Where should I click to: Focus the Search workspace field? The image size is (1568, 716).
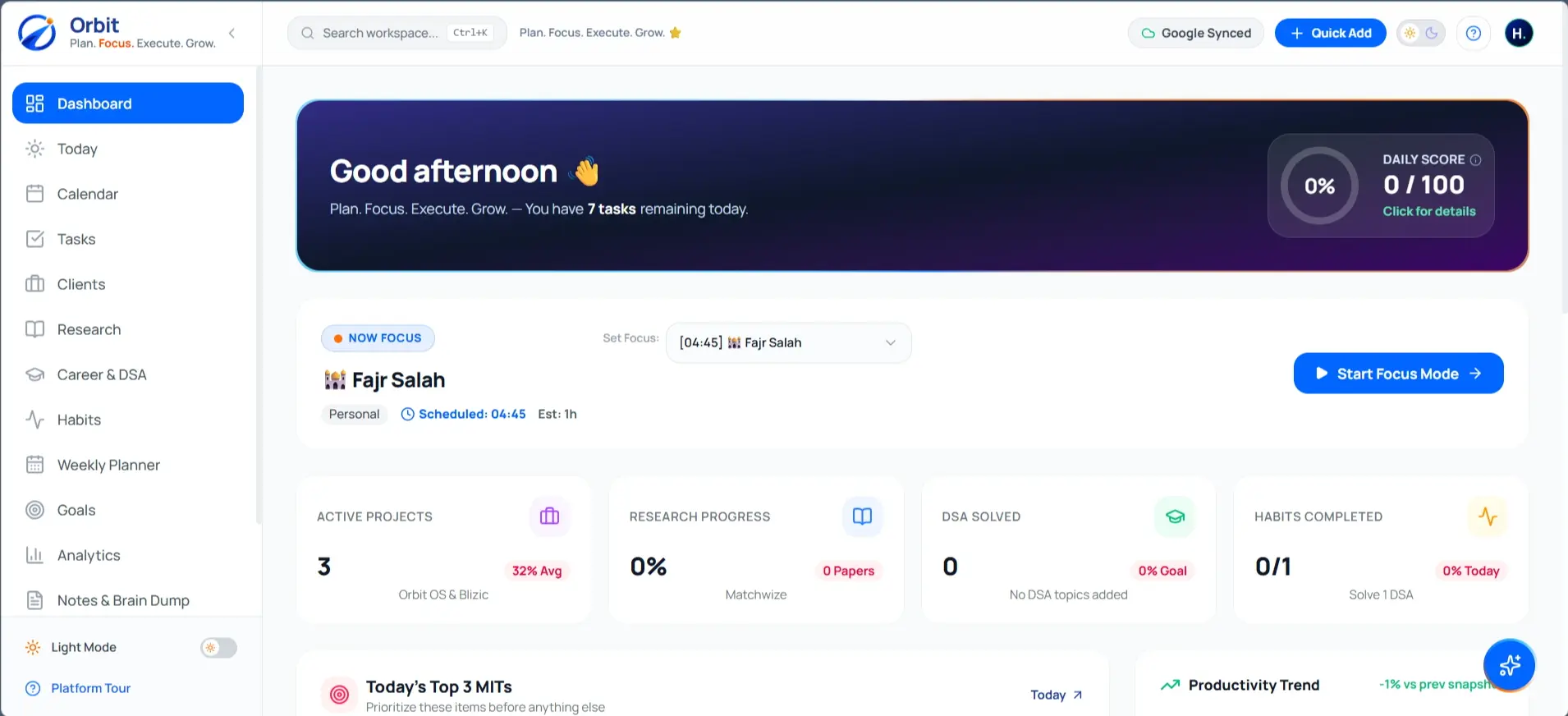(397, 33)
